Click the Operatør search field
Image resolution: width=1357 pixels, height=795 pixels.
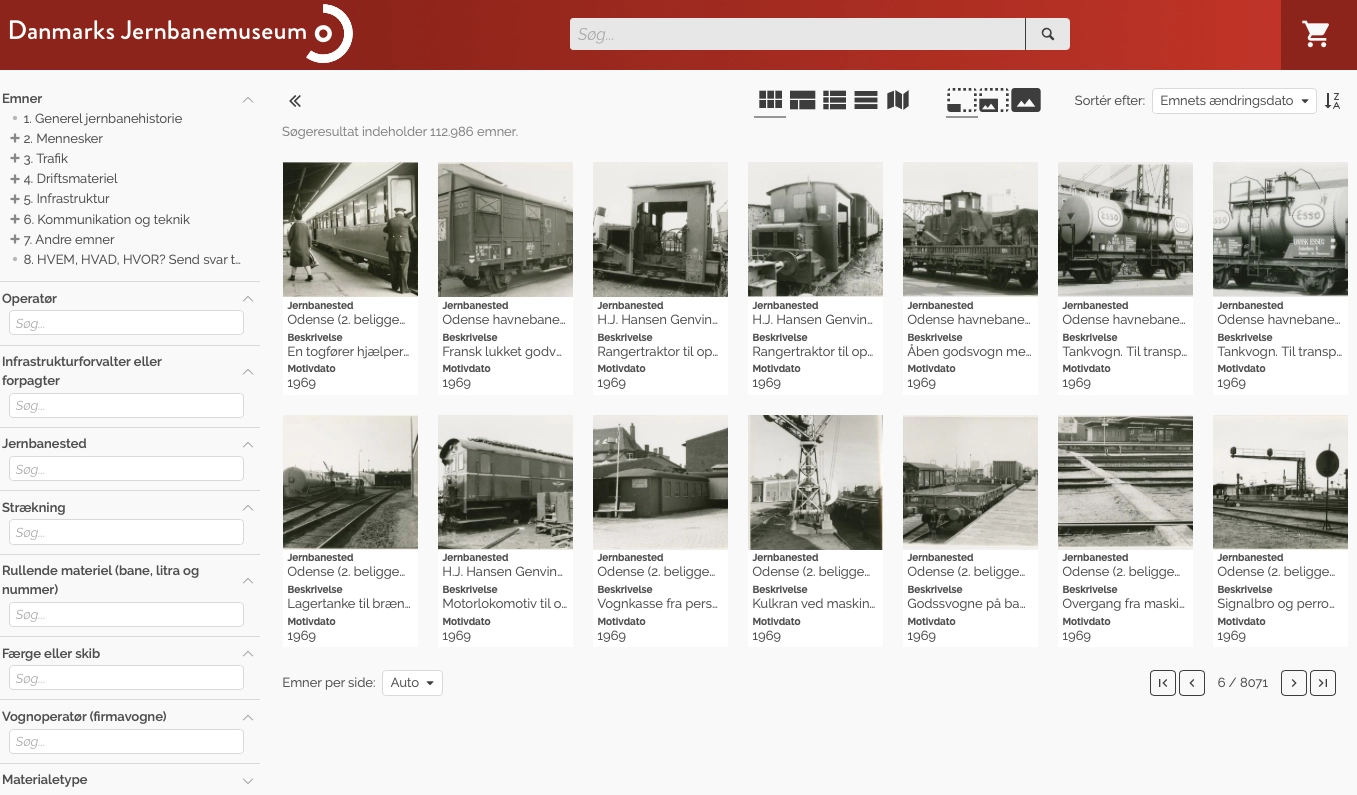pyautogui.click(x=126, y=323)
